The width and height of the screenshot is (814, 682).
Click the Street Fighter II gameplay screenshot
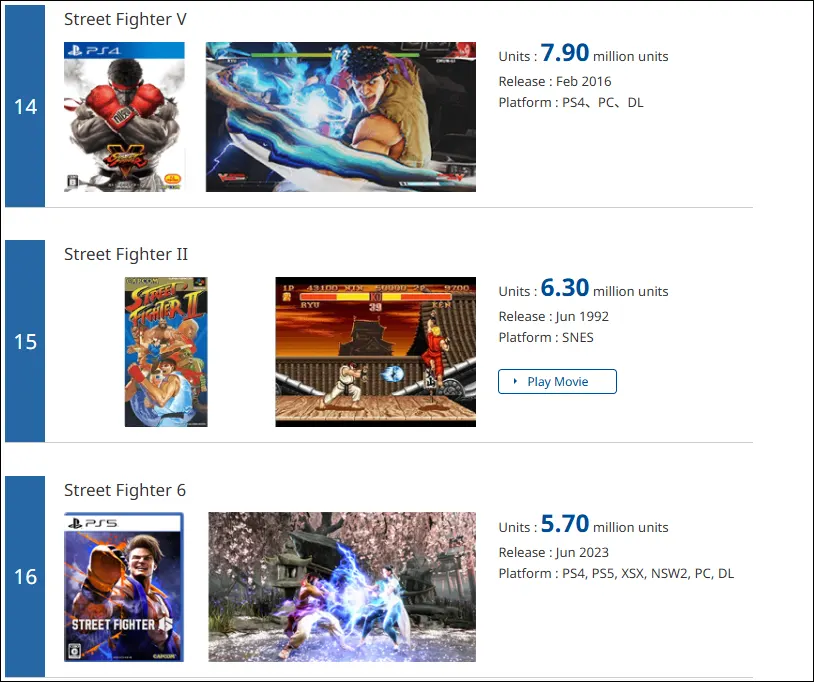tap(375, 352)
